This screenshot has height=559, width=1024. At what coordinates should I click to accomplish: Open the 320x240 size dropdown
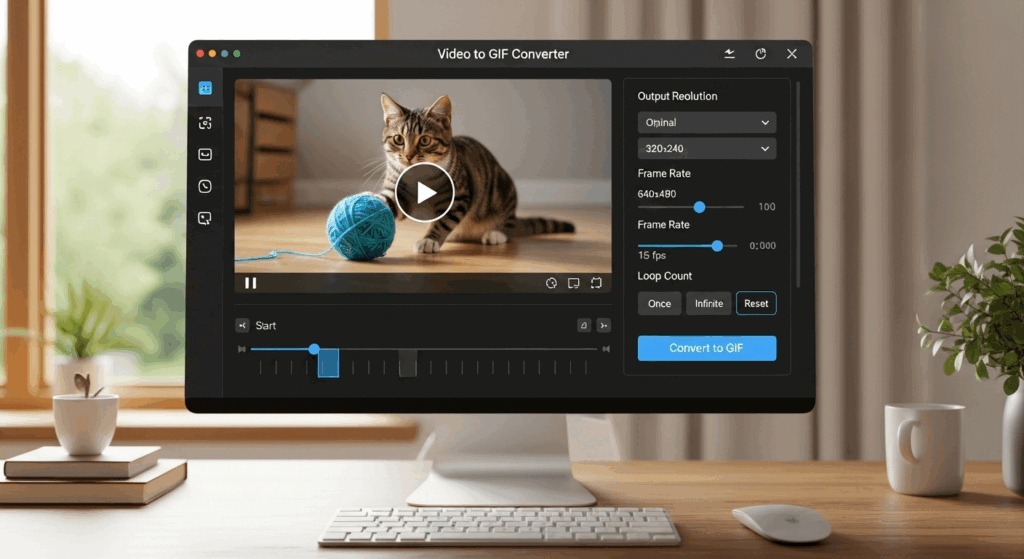[707, 148]
